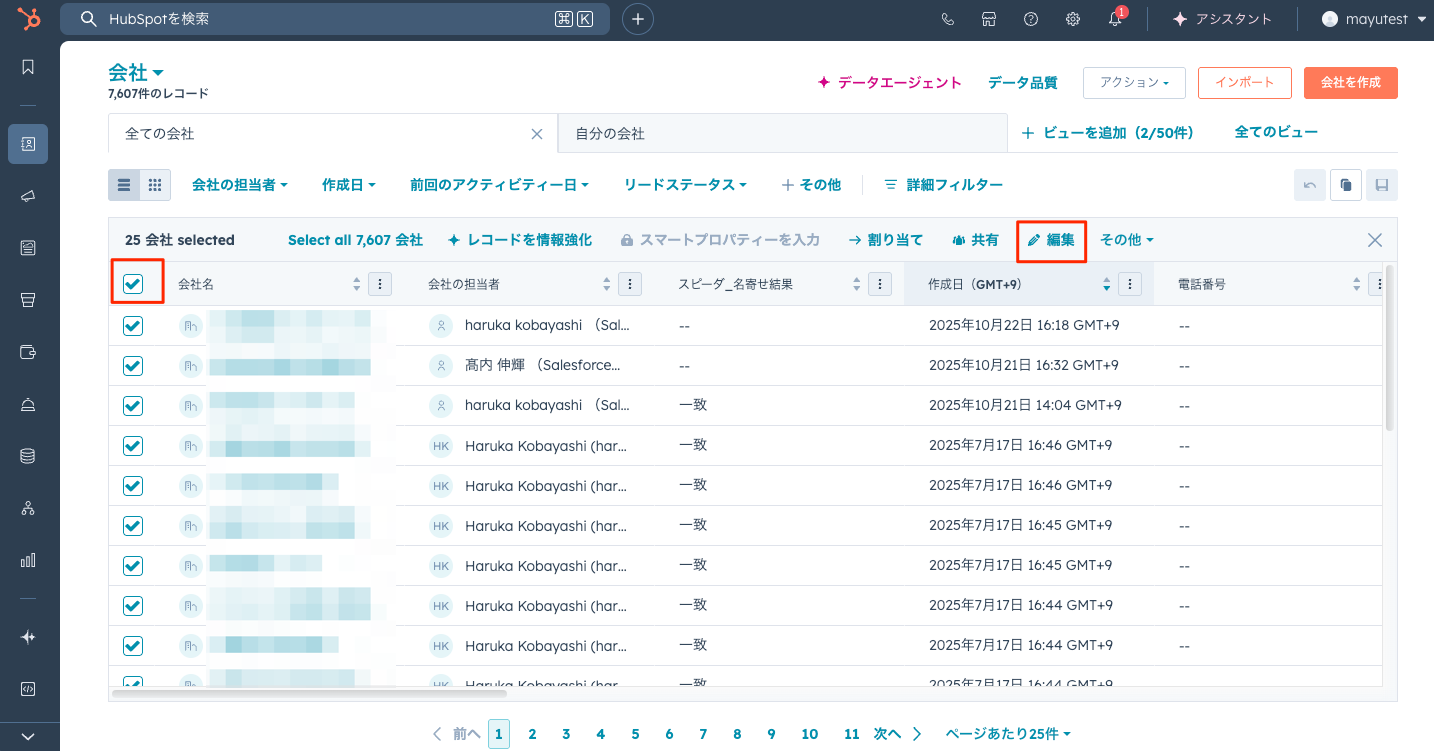The image size is (1434, 751).
Task: Switch to the 自分の会社 tab
Action: pos(610,133)
